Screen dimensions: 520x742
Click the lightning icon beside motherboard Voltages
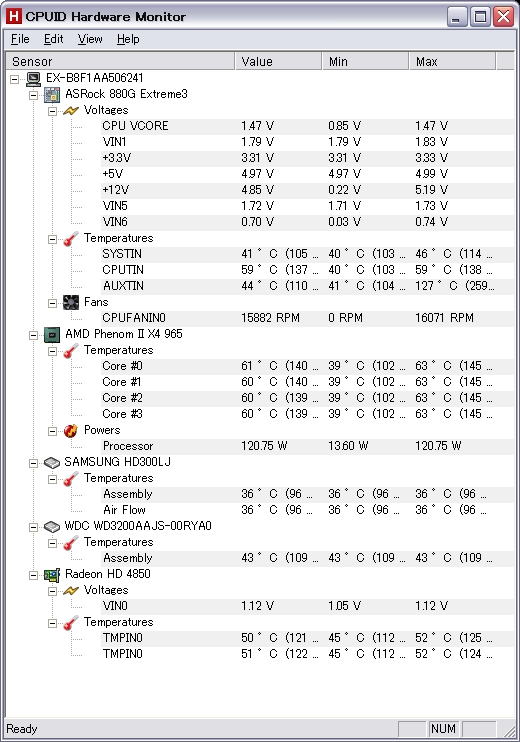[71, 111]
